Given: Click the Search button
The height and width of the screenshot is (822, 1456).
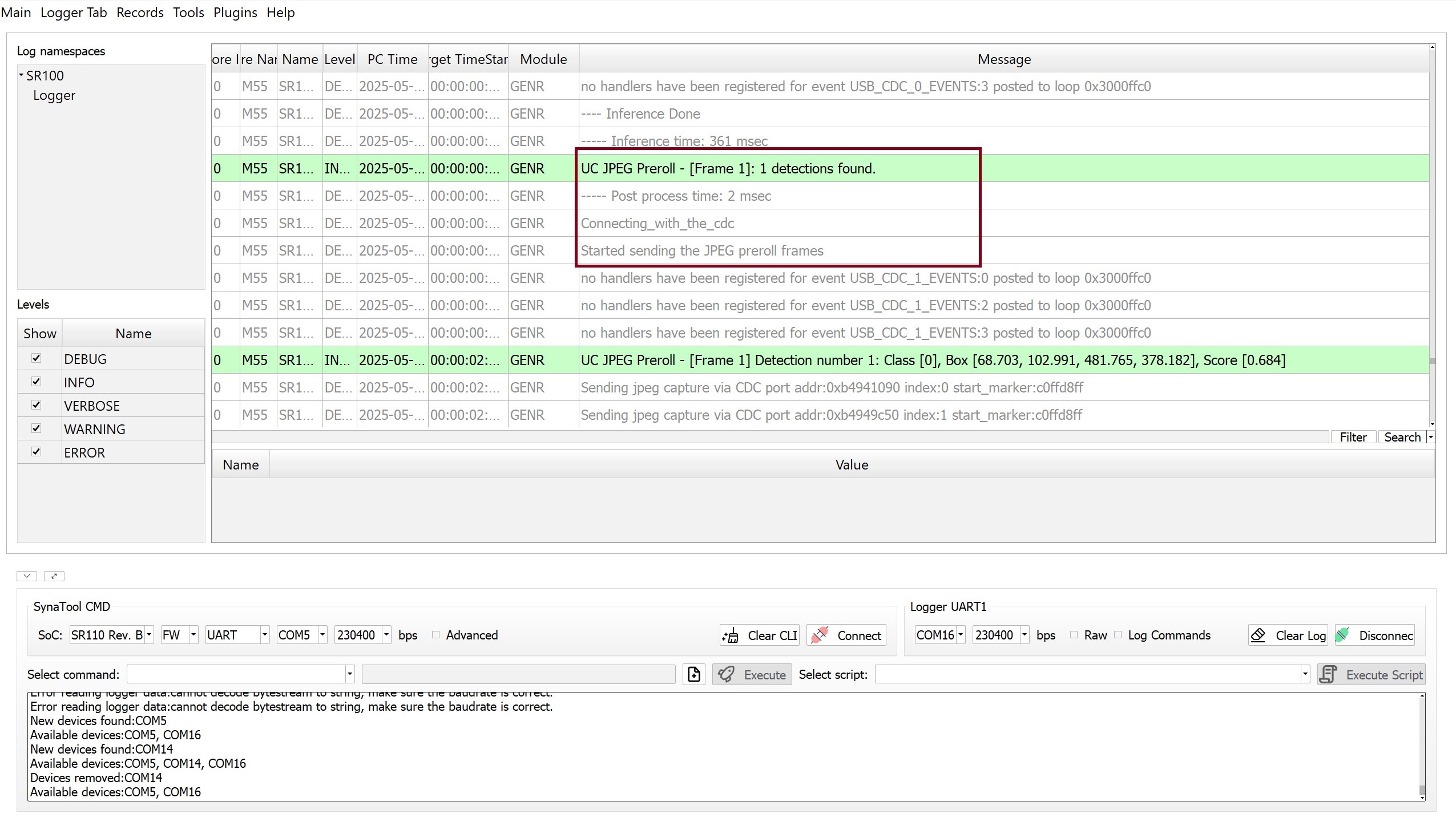Looking at the screenshot, I should click(x=1401, y=436).
